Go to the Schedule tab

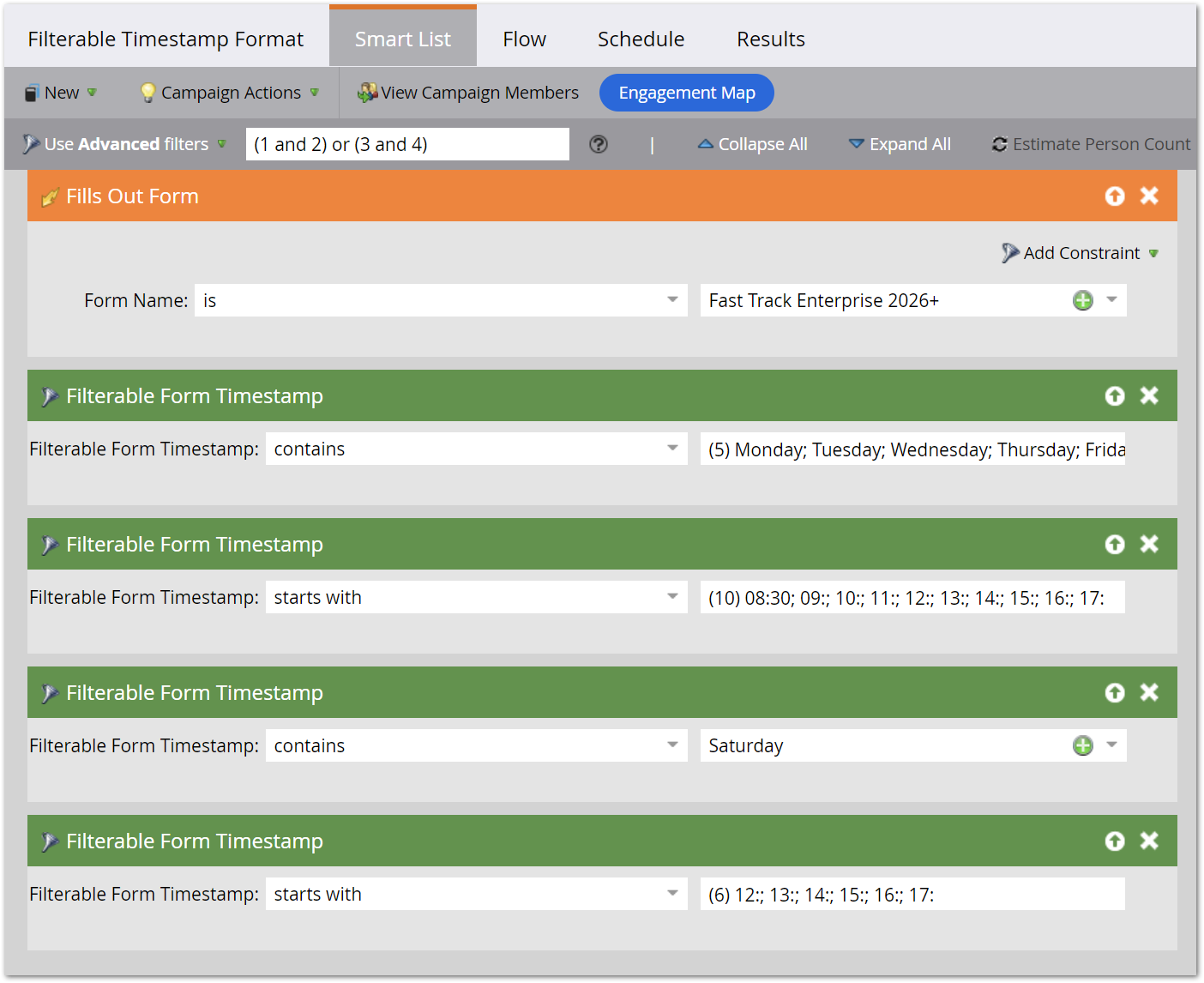pos(641,39)
